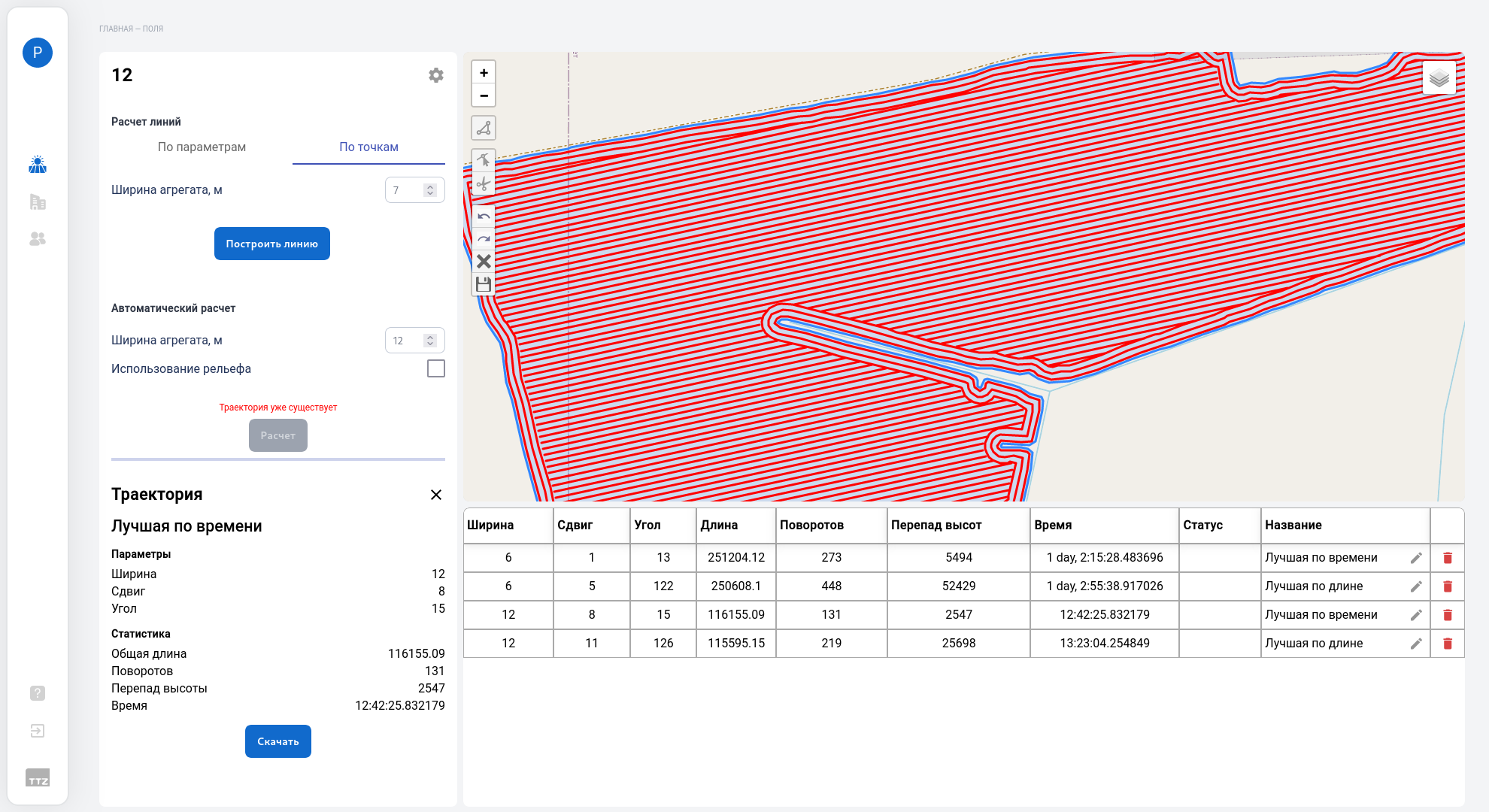1489x812 pixels.
Task: Open field 12 settings gear
Action: pyautogui.click(x=436, y=75)
